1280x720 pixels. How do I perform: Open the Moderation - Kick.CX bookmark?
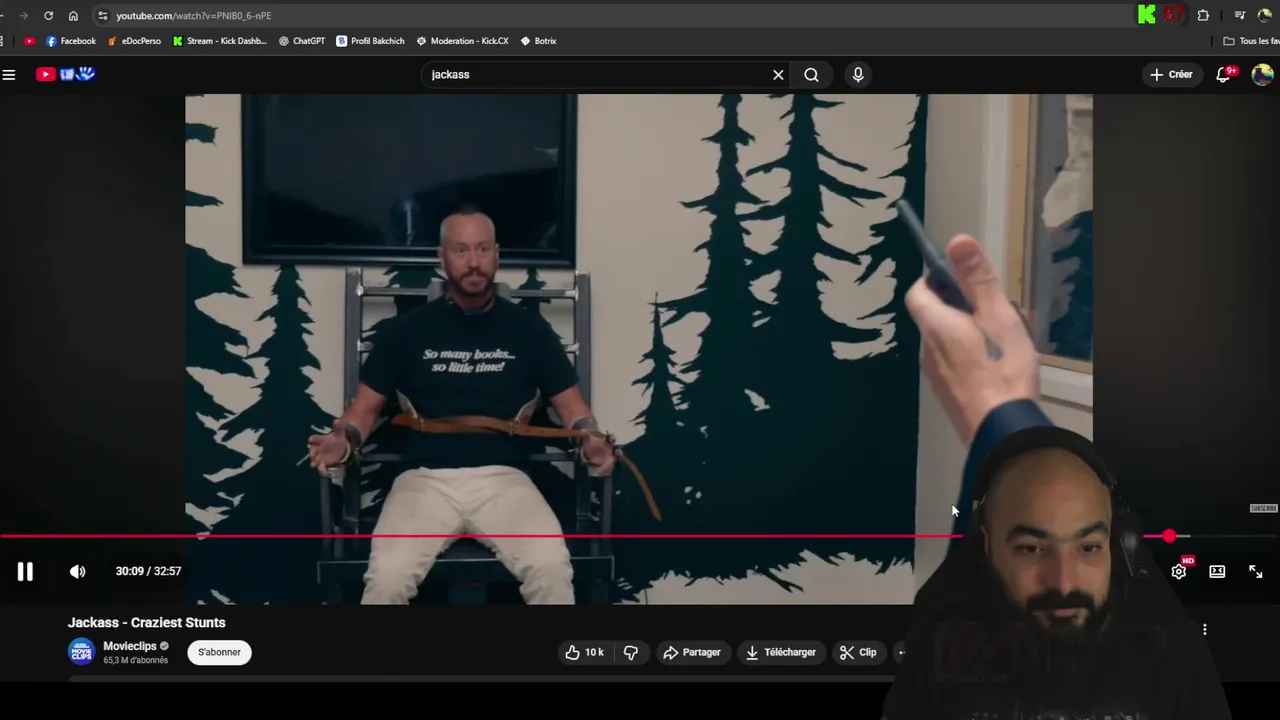click(462, 41)
